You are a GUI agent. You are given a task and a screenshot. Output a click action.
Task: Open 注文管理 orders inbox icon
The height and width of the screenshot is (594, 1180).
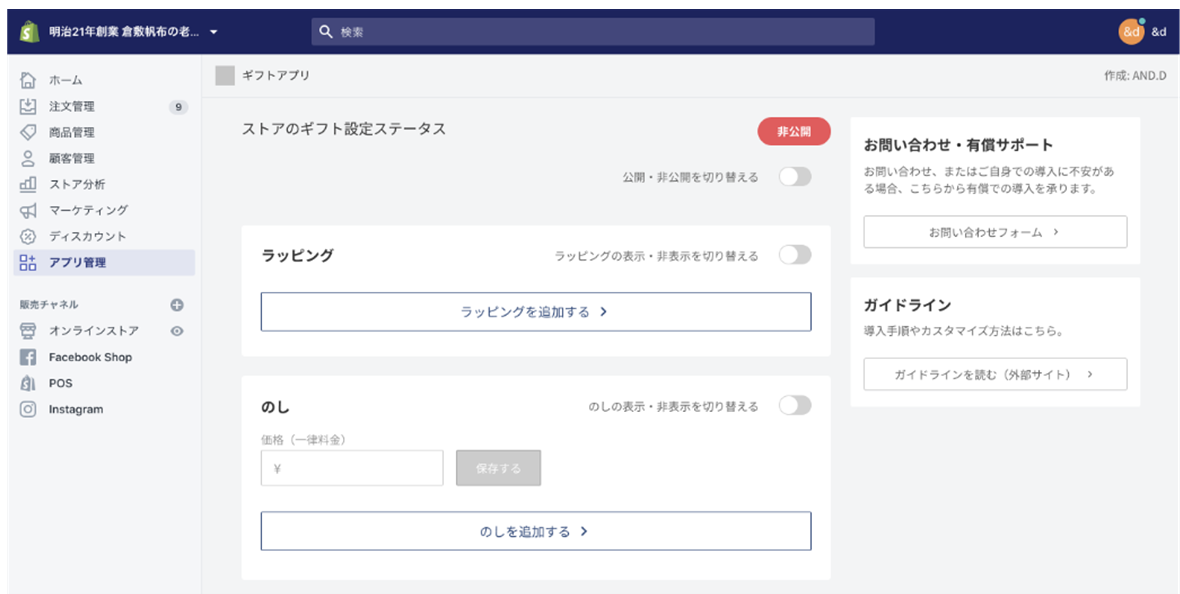(28, 106)
